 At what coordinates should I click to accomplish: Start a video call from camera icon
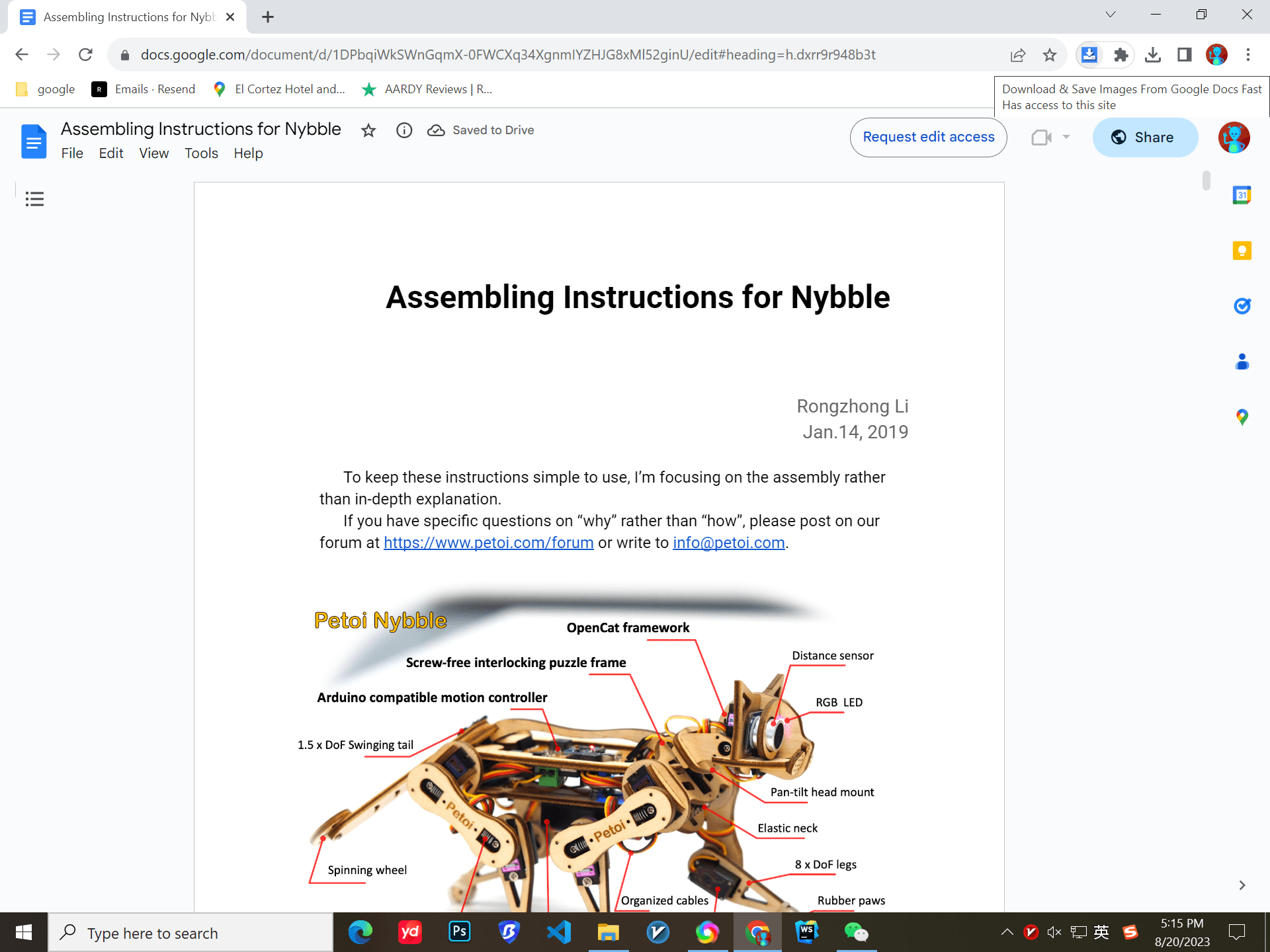(1041, 137)
